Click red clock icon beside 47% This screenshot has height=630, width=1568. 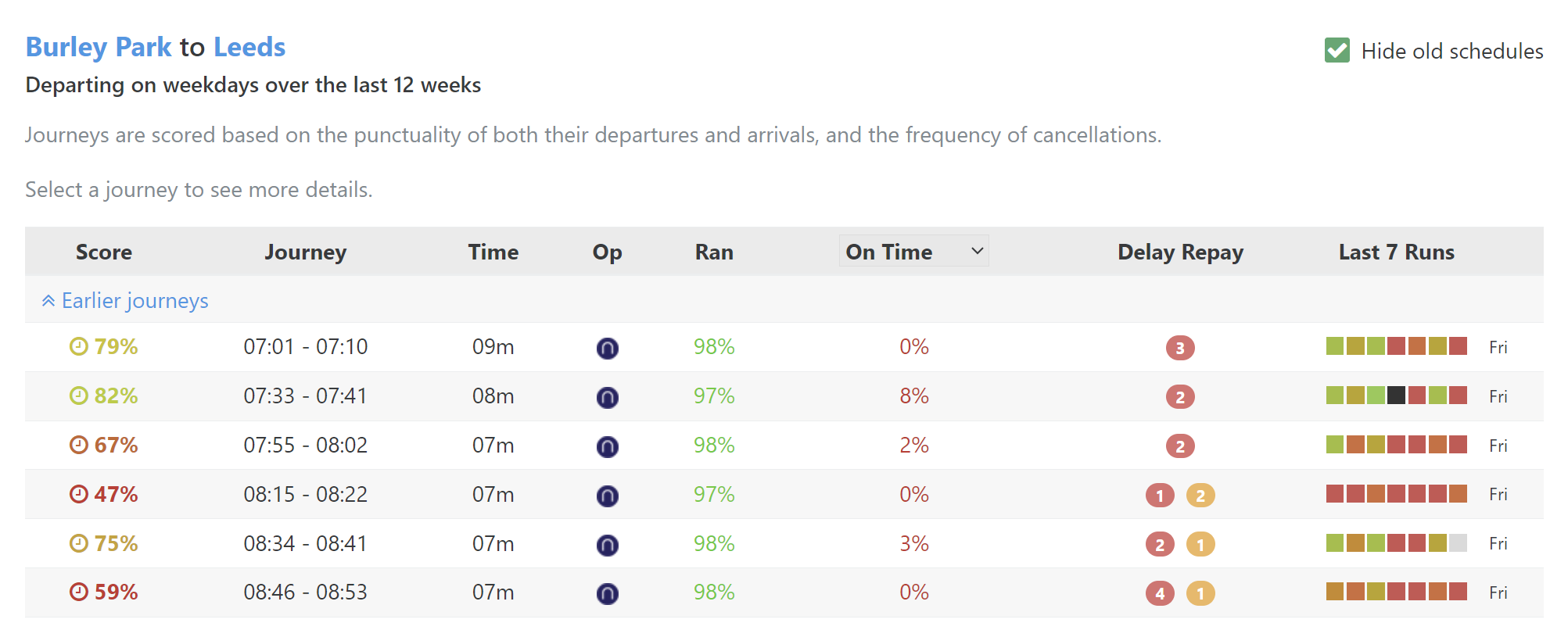click(x=79, y=494)
